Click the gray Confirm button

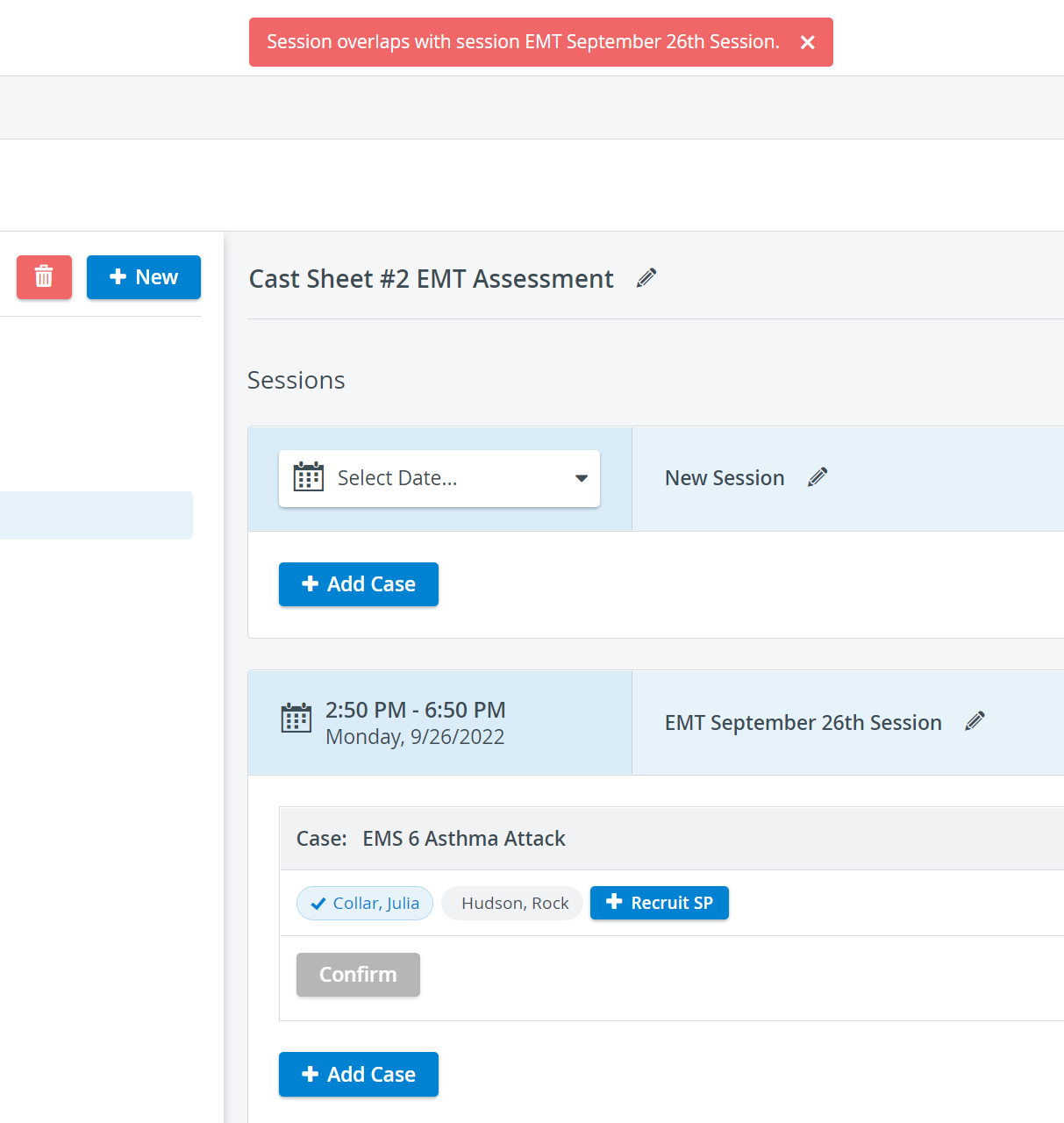point(358,975)
